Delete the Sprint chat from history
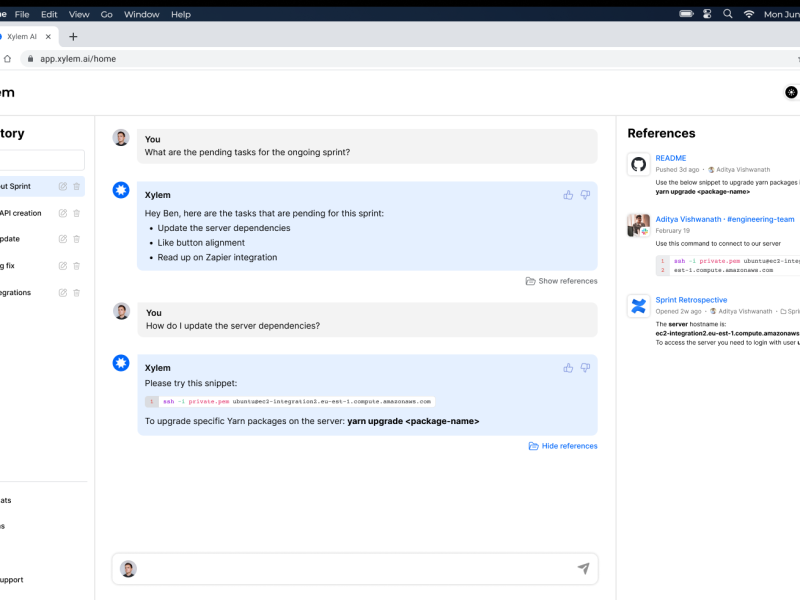This screenshot has width=800, height=600. pyautogui.click(x=77, y=186)
